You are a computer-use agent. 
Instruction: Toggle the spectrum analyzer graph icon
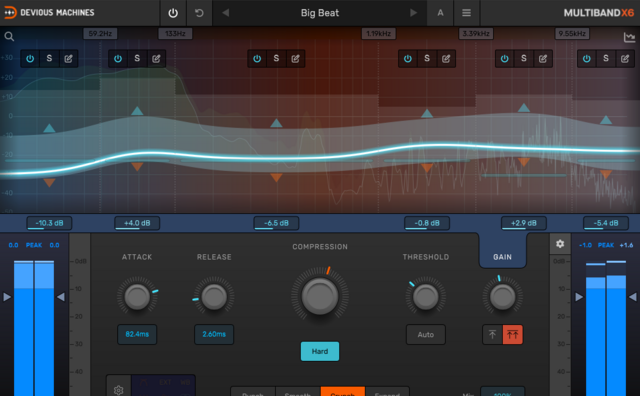629,38
